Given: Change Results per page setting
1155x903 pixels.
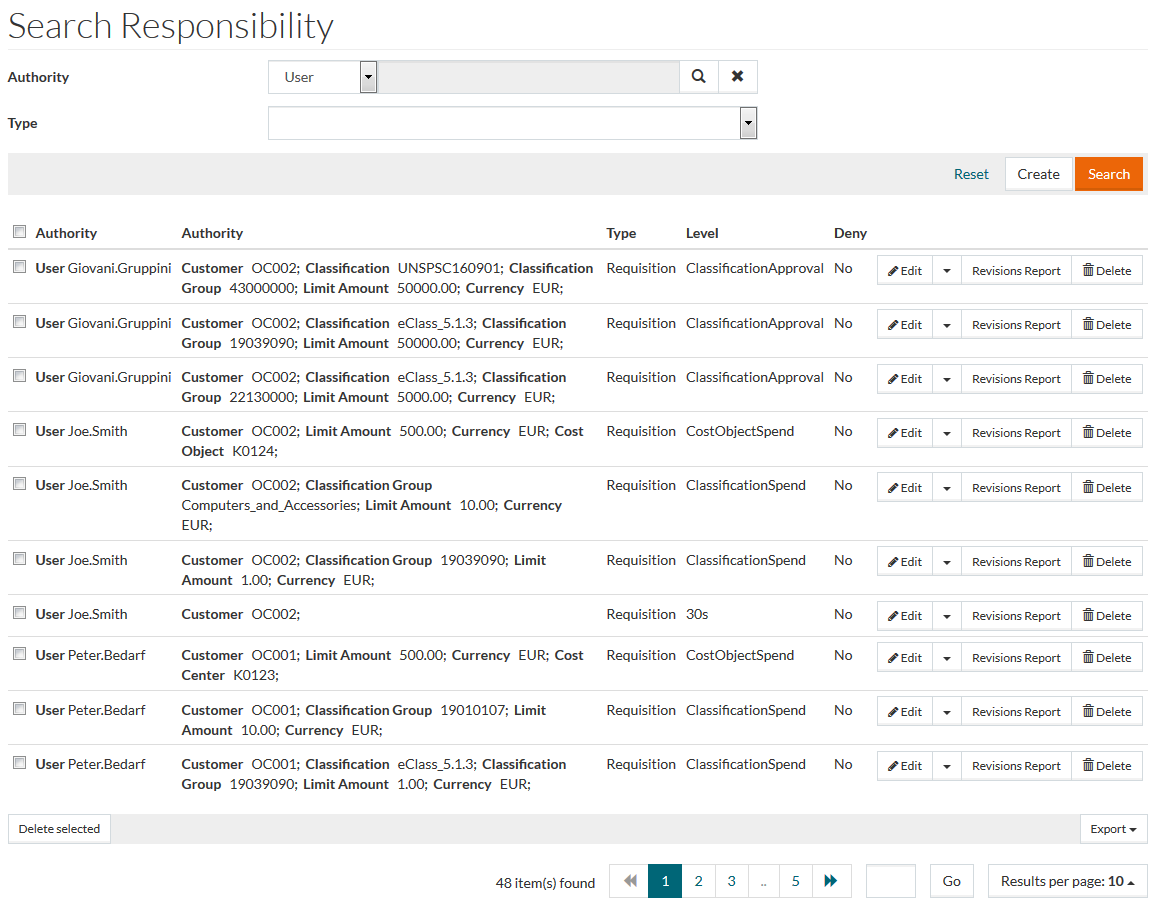Looking at the screenshot, I should pyautogui.click(x=1067, y=881).
